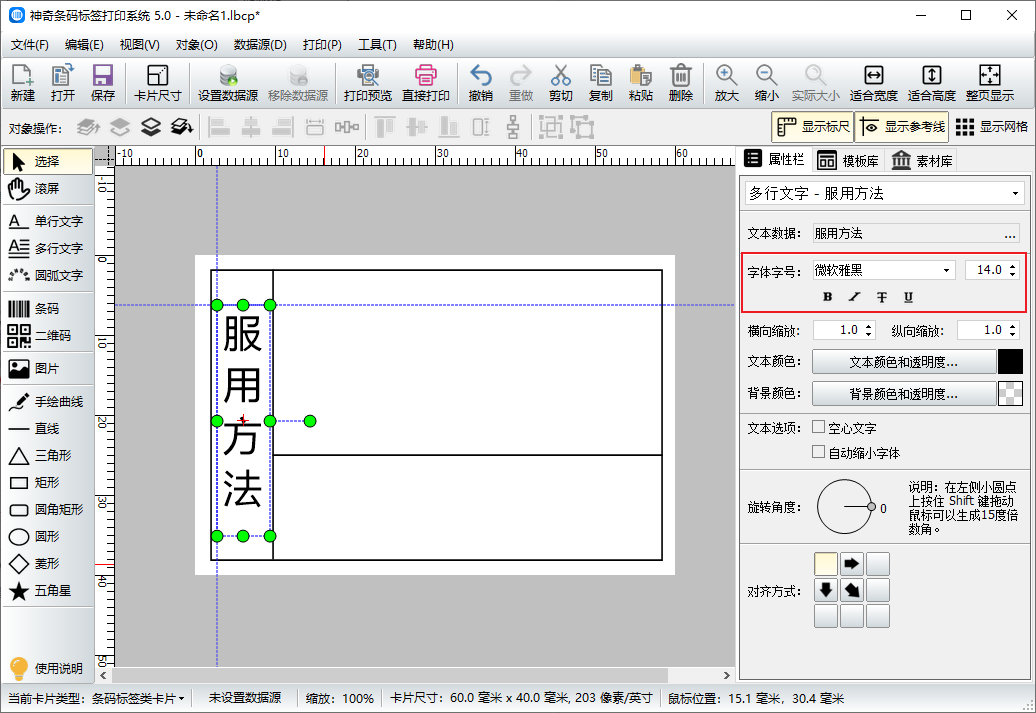Enable the 空心文字 hollow text checkbox
This screenshot has width=1036, height=713.
click(x=819, y=427)
